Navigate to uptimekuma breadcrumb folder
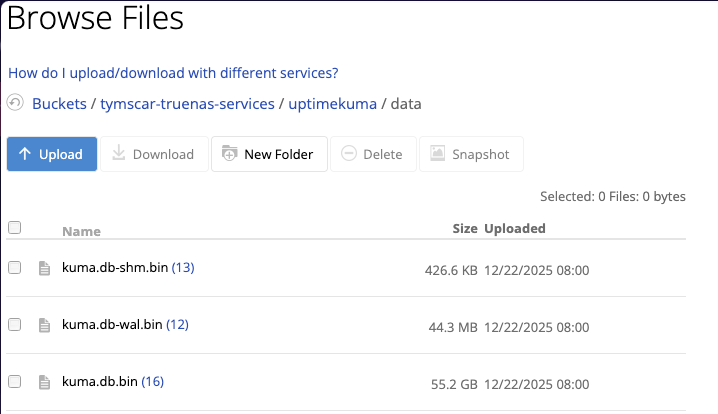Screen dimensions: 718x414 332,103
